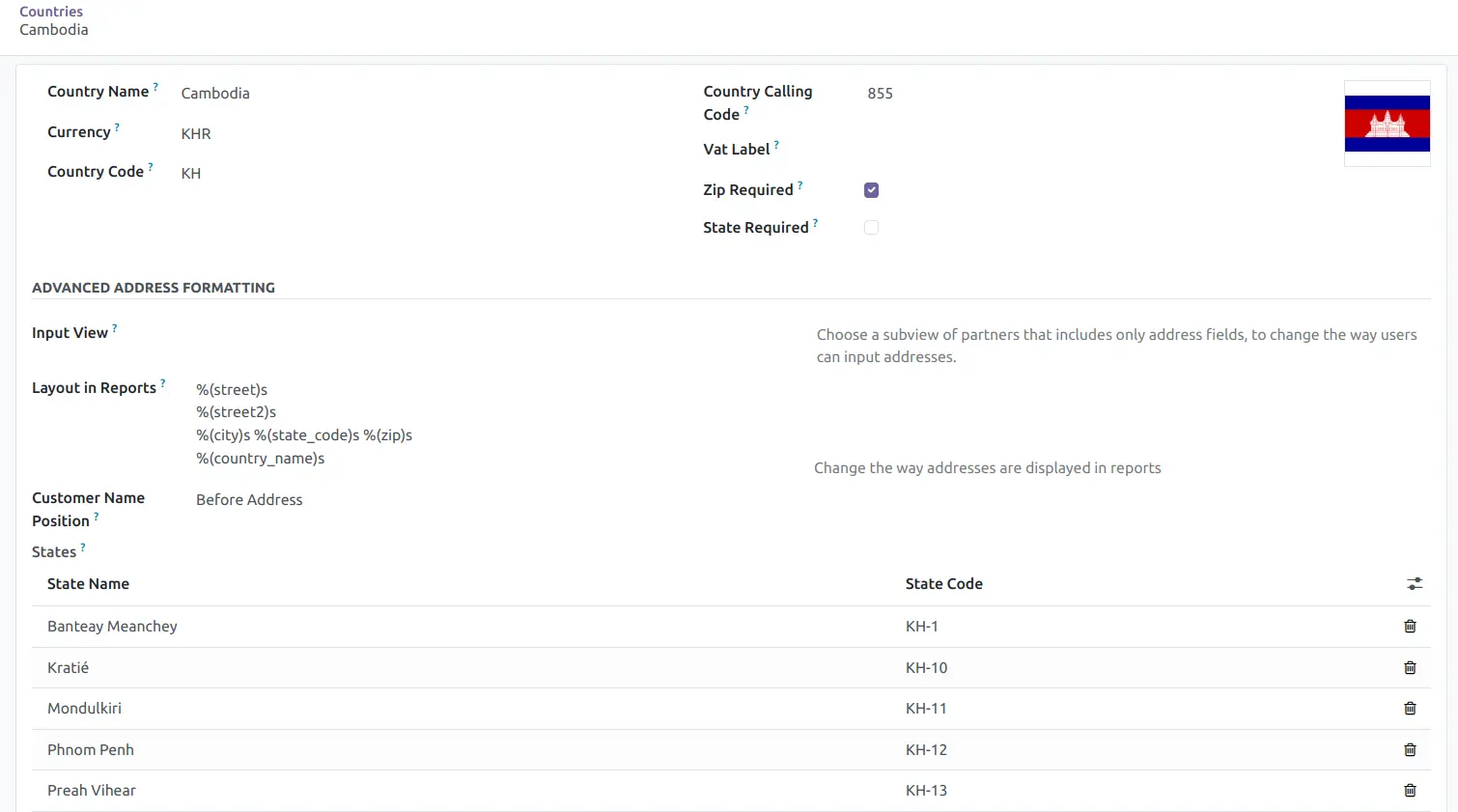Click the Cambodia flag image
This screenshot has width=1458, height=812.
(x=1388, y=124)
